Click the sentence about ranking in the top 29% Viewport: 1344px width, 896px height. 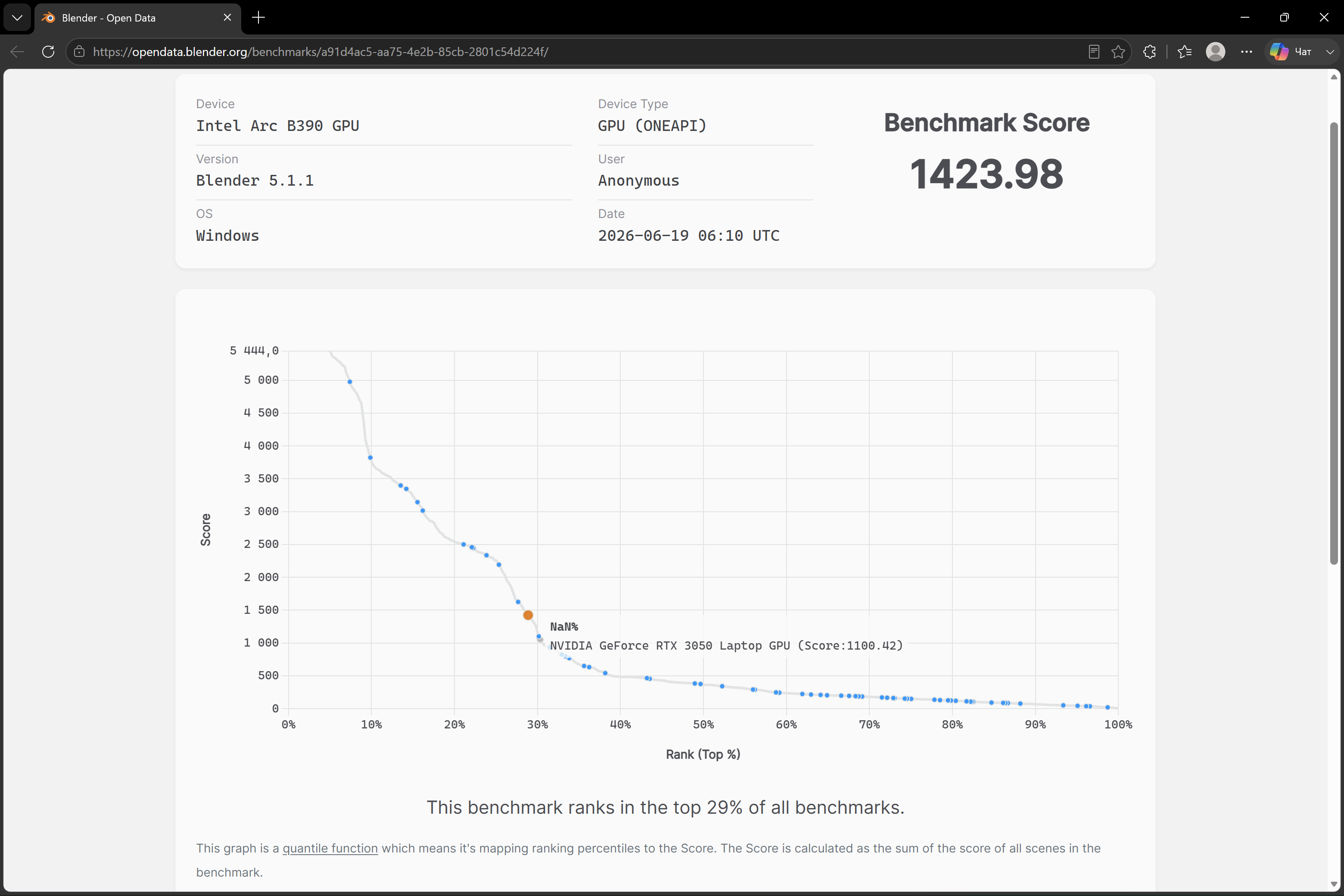(666, 807)
